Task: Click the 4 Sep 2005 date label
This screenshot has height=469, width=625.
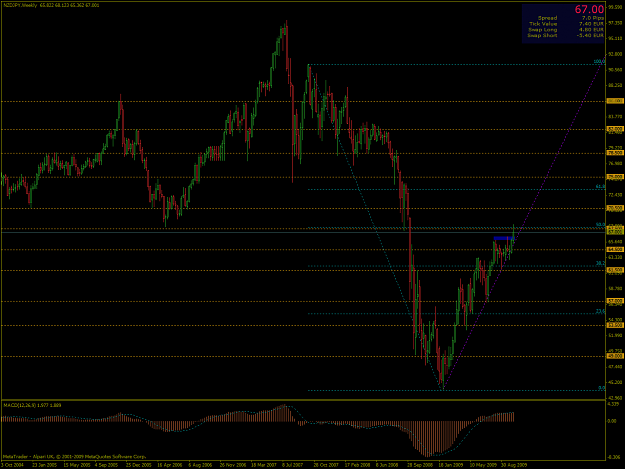Action: [x=107, y=465]
